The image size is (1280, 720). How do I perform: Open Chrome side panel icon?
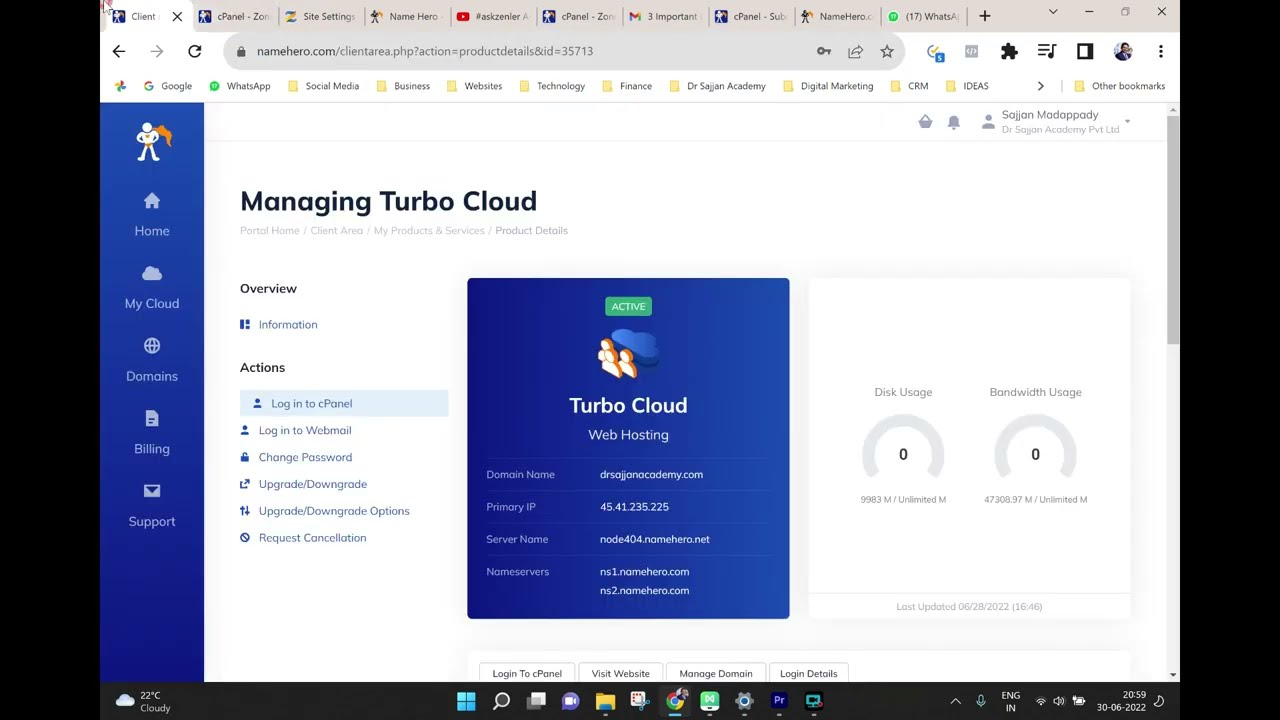click(x=1085, y=51)
